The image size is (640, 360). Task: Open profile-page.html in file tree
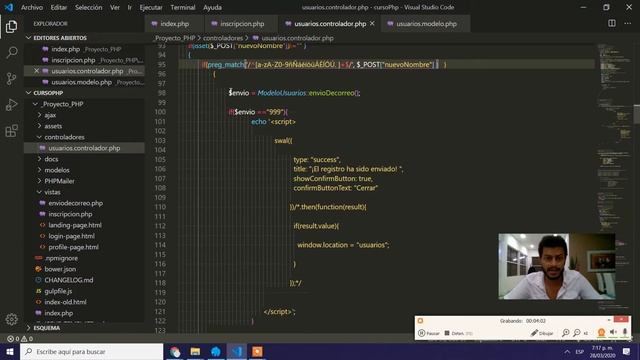73,247
